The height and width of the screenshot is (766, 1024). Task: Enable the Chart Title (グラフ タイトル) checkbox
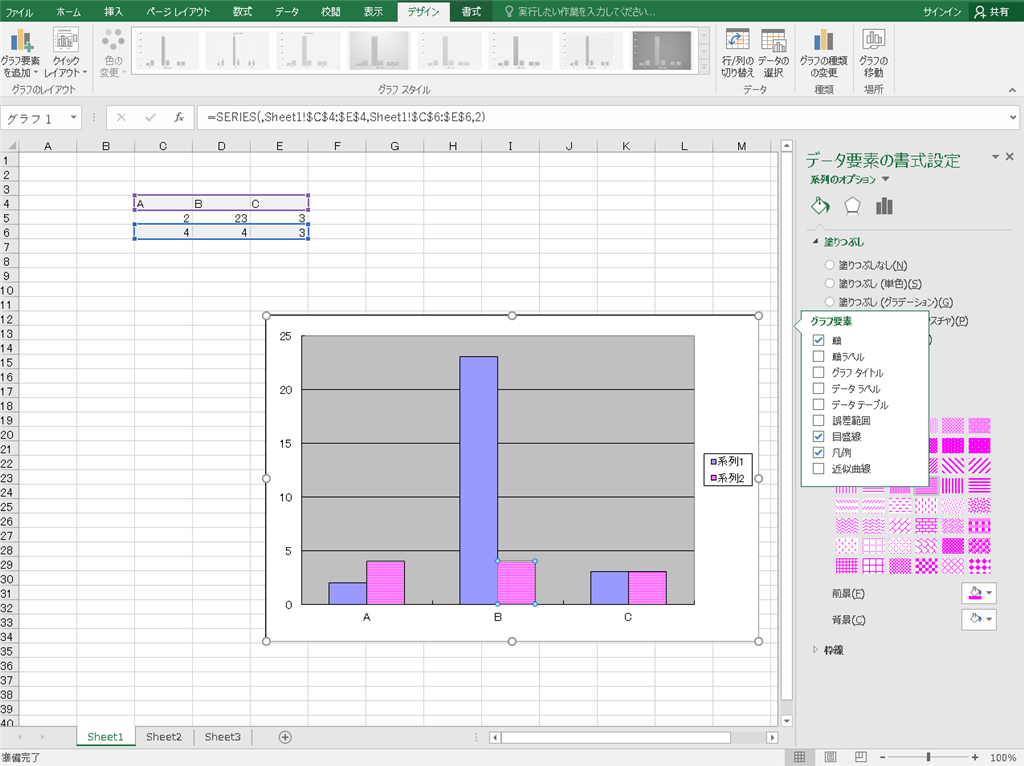pos(818,372)
